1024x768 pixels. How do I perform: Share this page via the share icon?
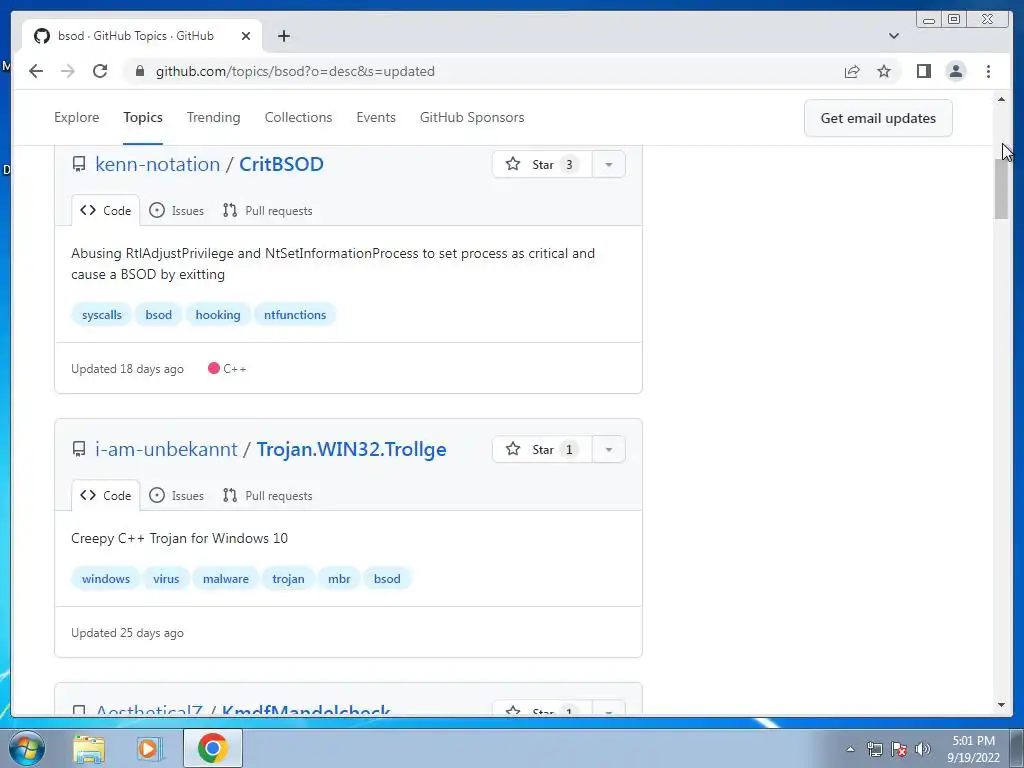[x=852, y=71]
